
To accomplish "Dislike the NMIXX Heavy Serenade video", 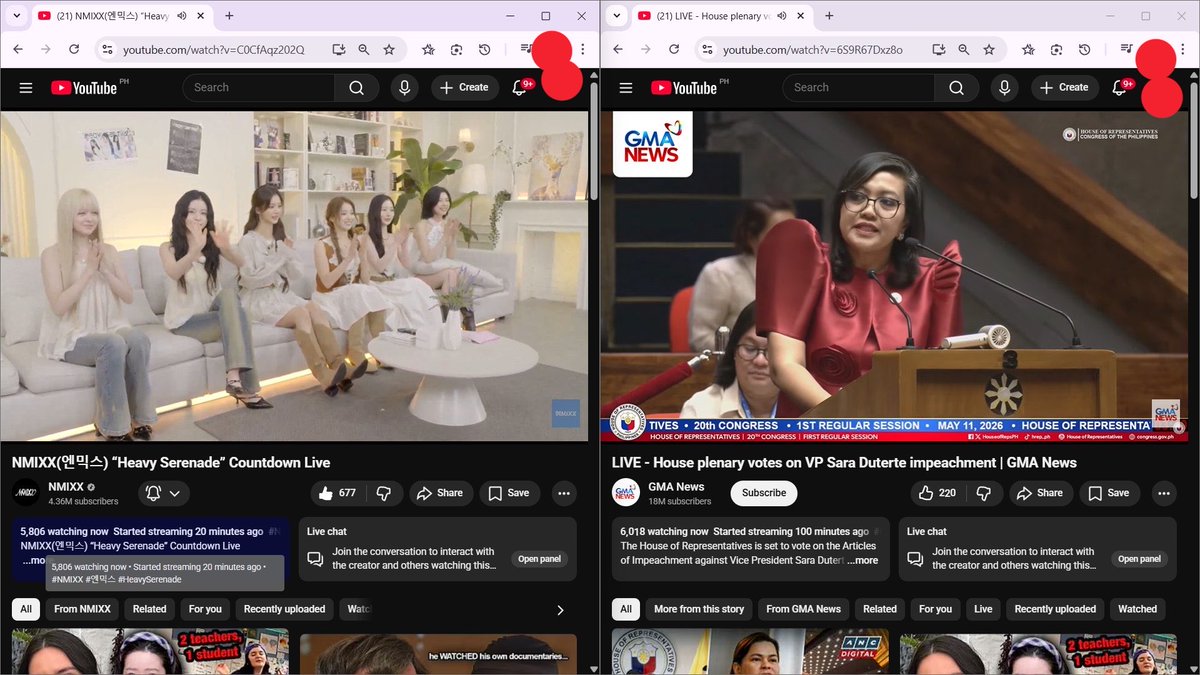I will (x=384, y=493).
